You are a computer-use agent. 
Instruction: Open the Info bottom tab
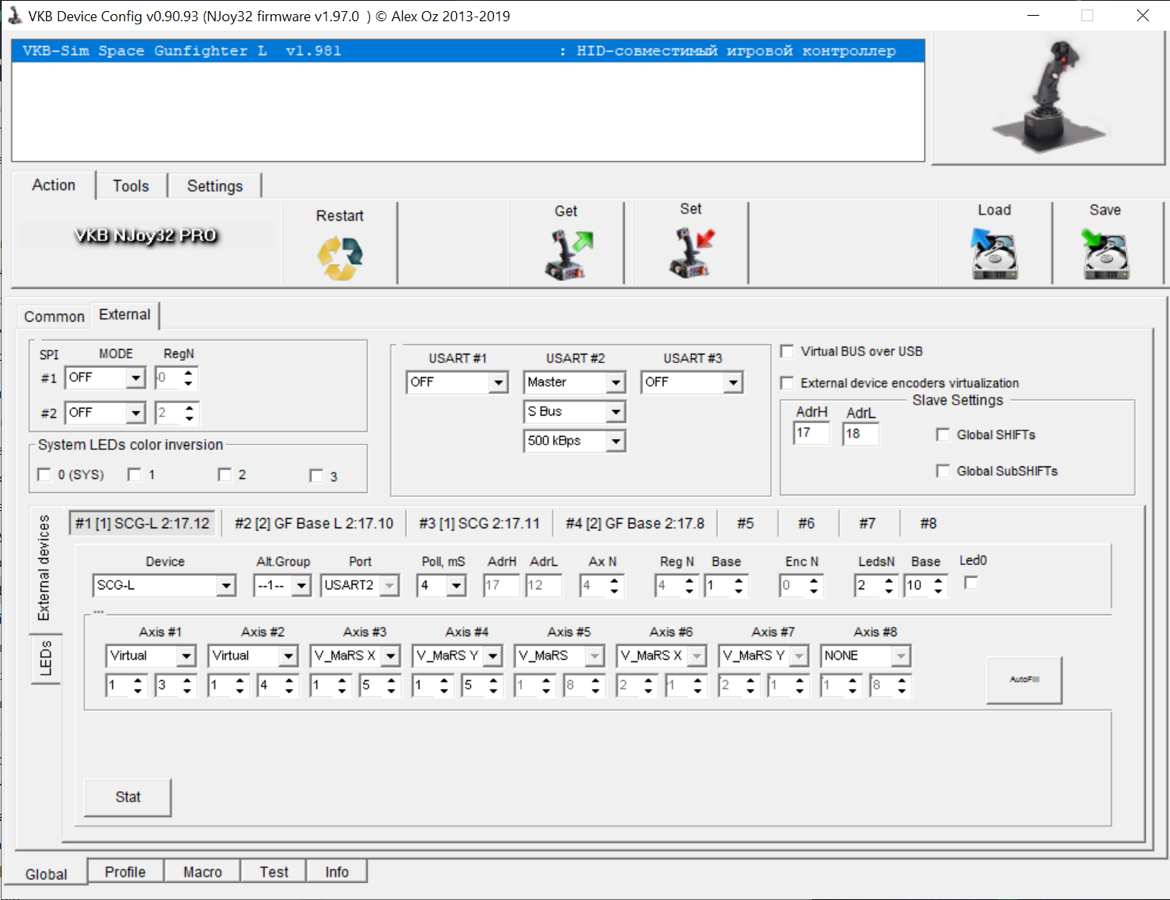[337, 872]
